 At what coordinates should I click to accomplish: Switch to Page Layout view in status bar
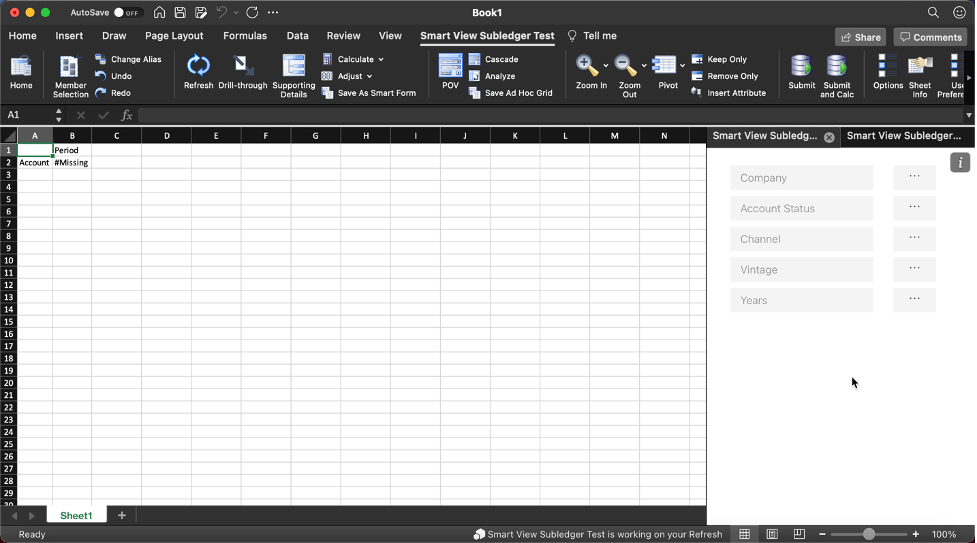click(x=772, y=535)
